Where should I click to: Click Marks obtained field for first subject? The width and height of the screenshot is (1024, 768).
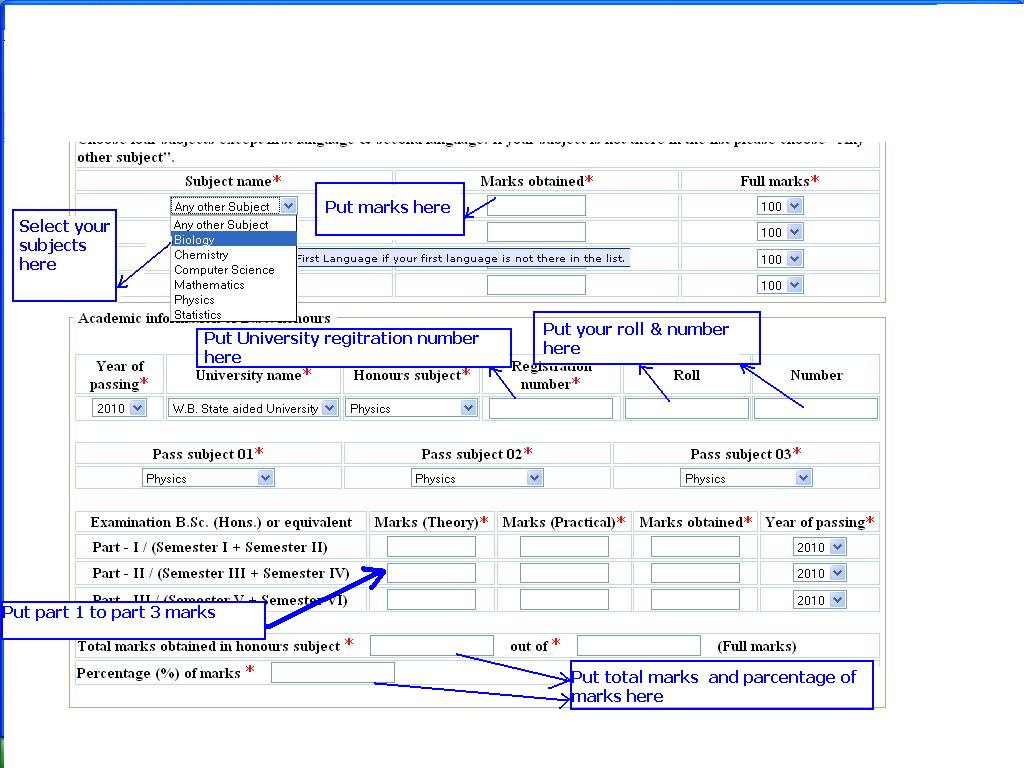536,206
